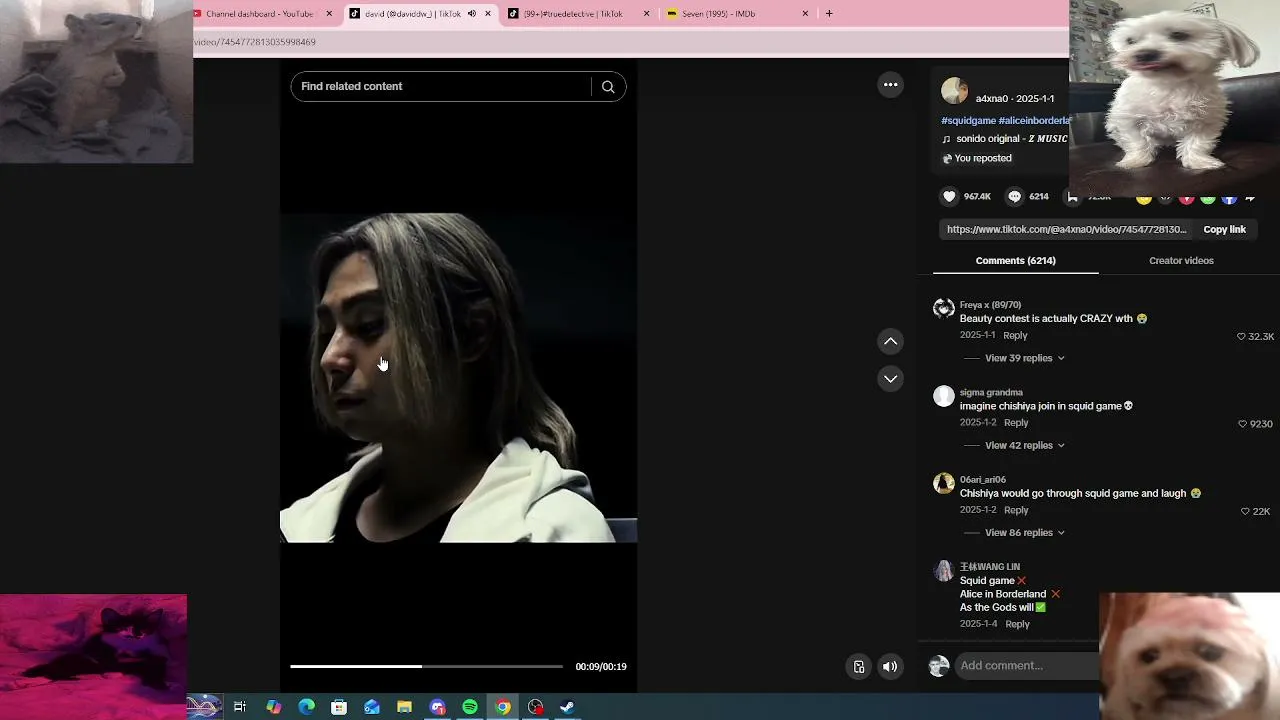Focus the Find related content search box
Image resolution: width=1280 pixels, height=720 pixels.
pyautogui.click(x=441, y=86)
